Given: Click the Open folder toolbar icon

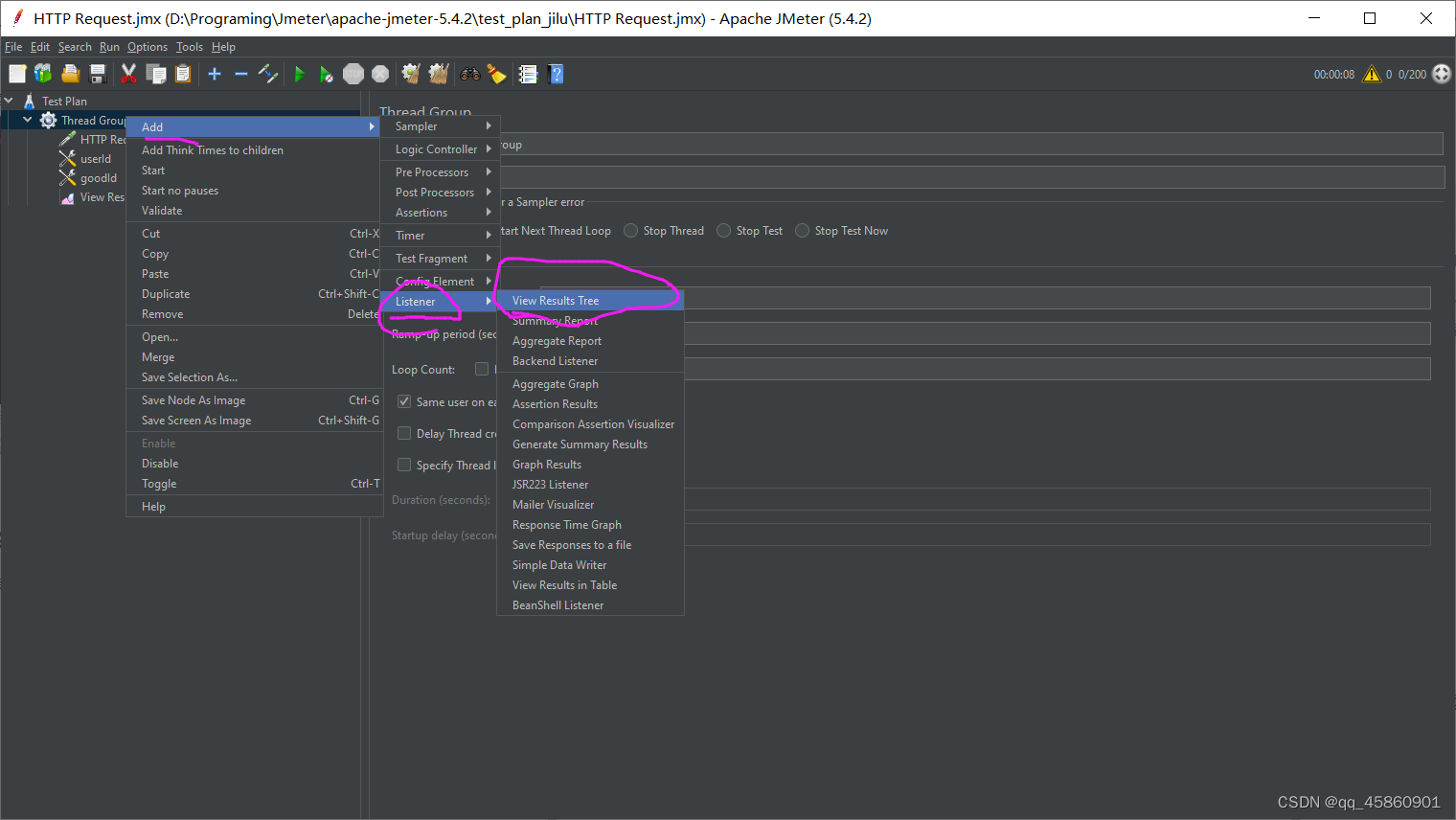Looking at the screenshot, I should click(x=70, y=74).
